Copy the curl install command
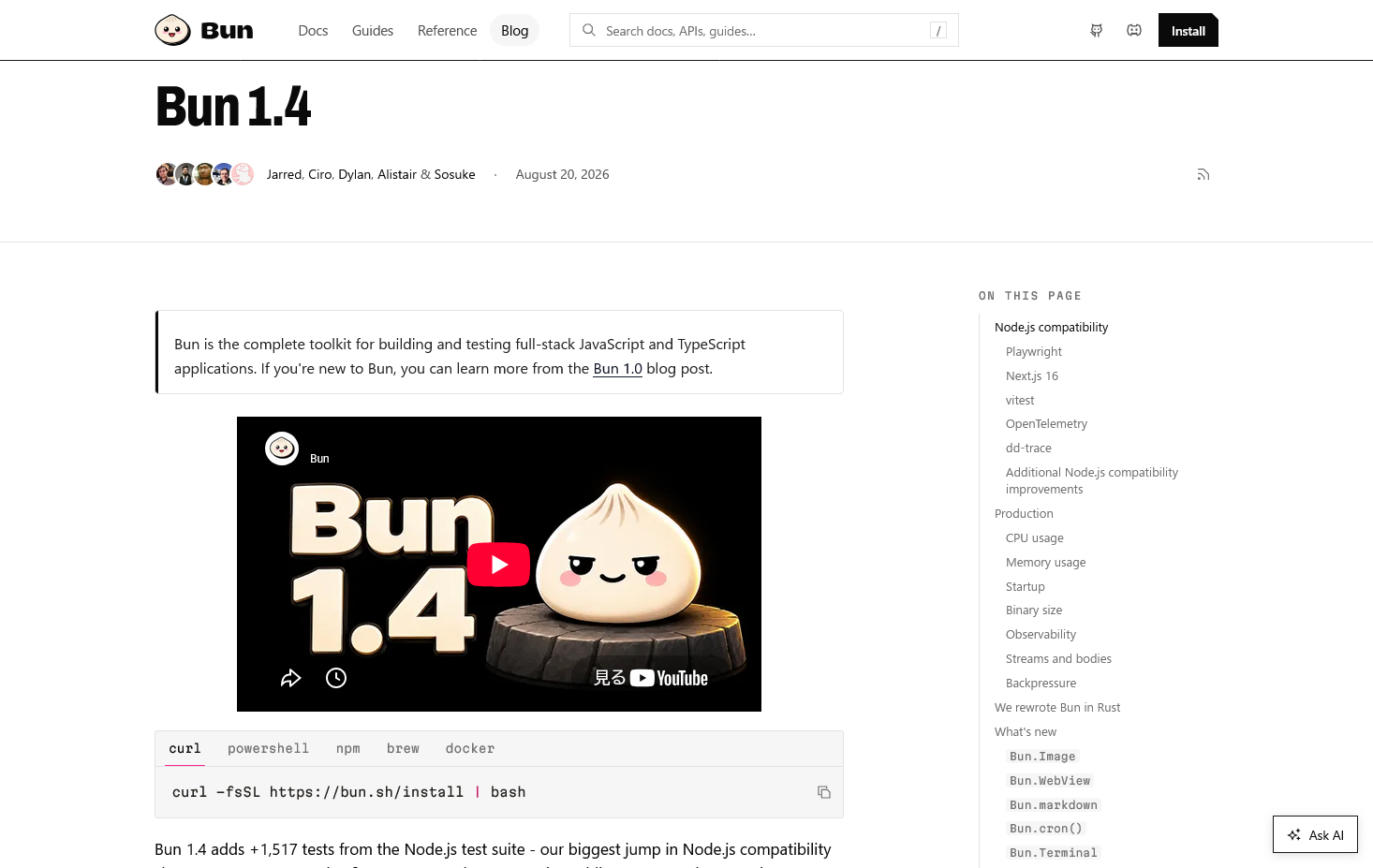Image resolution: width=1373 pixels, height=868 pixels. click(824, 792)
